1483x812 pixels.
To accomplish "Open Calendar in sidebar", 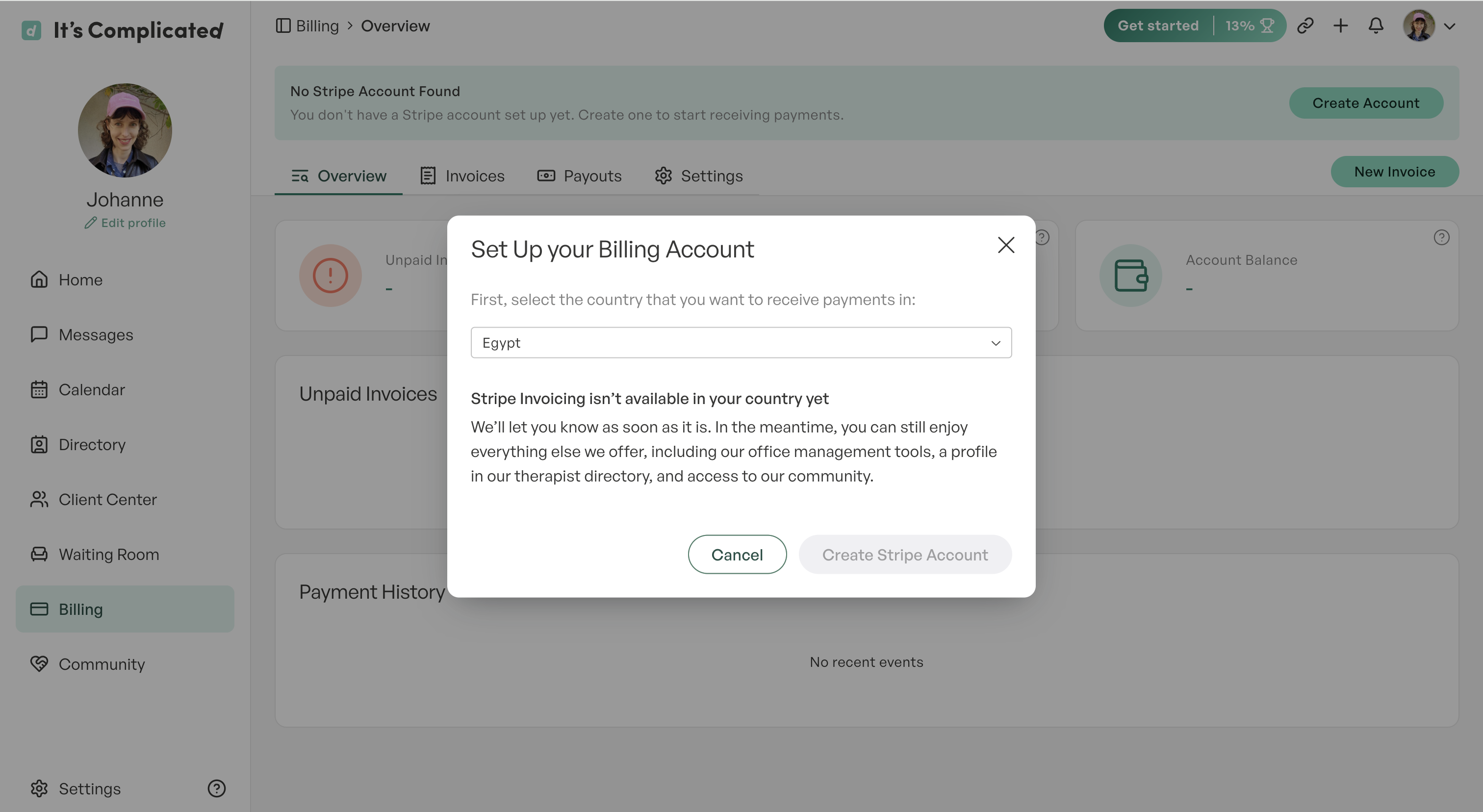I will click(x=125, y=390).
